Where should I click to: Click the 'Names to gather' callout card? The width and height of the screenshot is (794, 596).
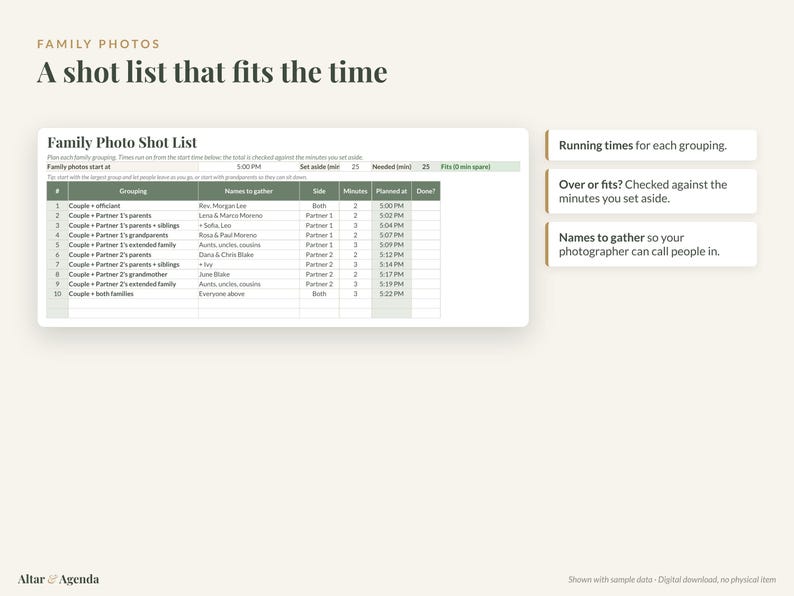pyautogui.click(x=651, y=245)
